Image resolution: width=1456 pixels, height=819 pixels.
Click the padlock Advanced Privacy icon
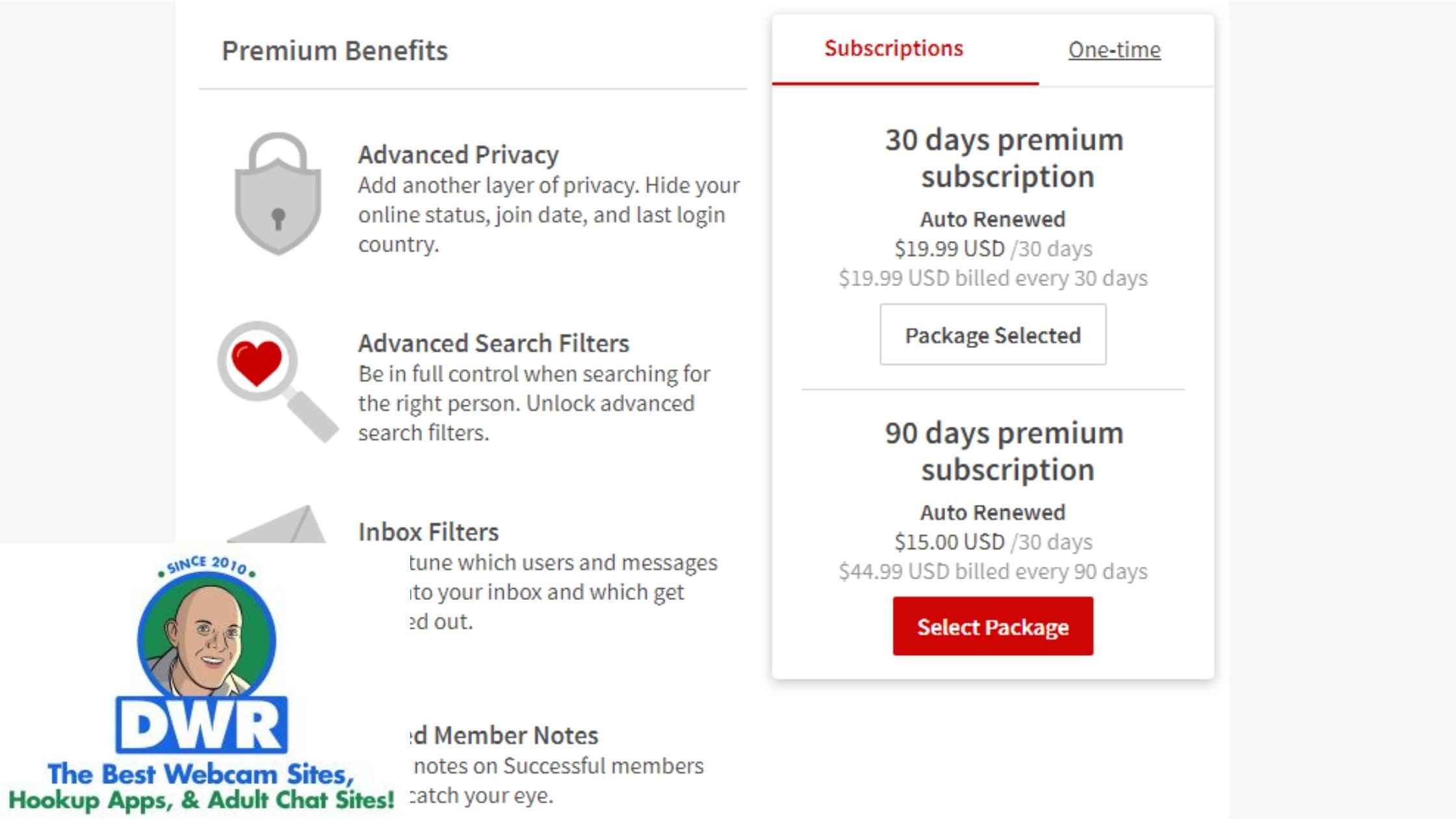[278, 194]
